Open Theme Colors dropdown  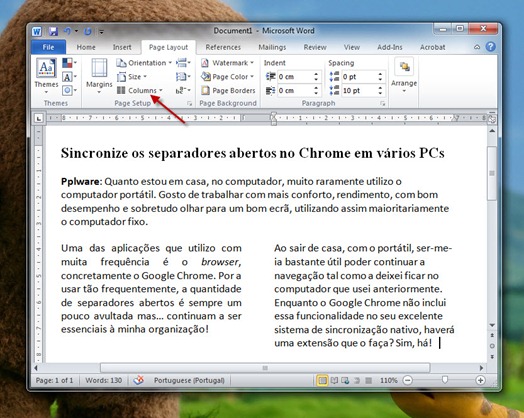(70, 63)
